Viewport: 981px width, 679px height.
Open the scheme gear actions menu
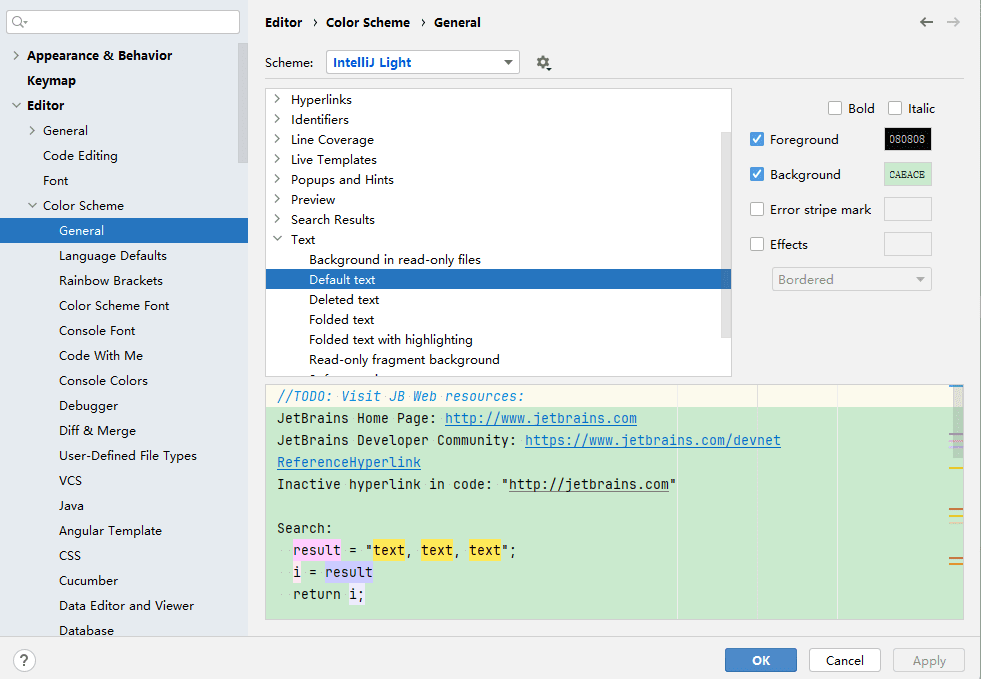coord(543,63)
